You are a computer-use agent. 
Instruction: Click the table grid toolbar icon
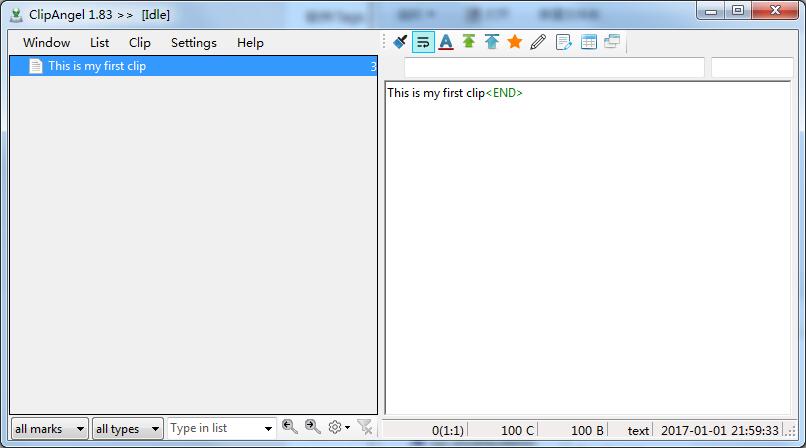[x=589, y=42]
